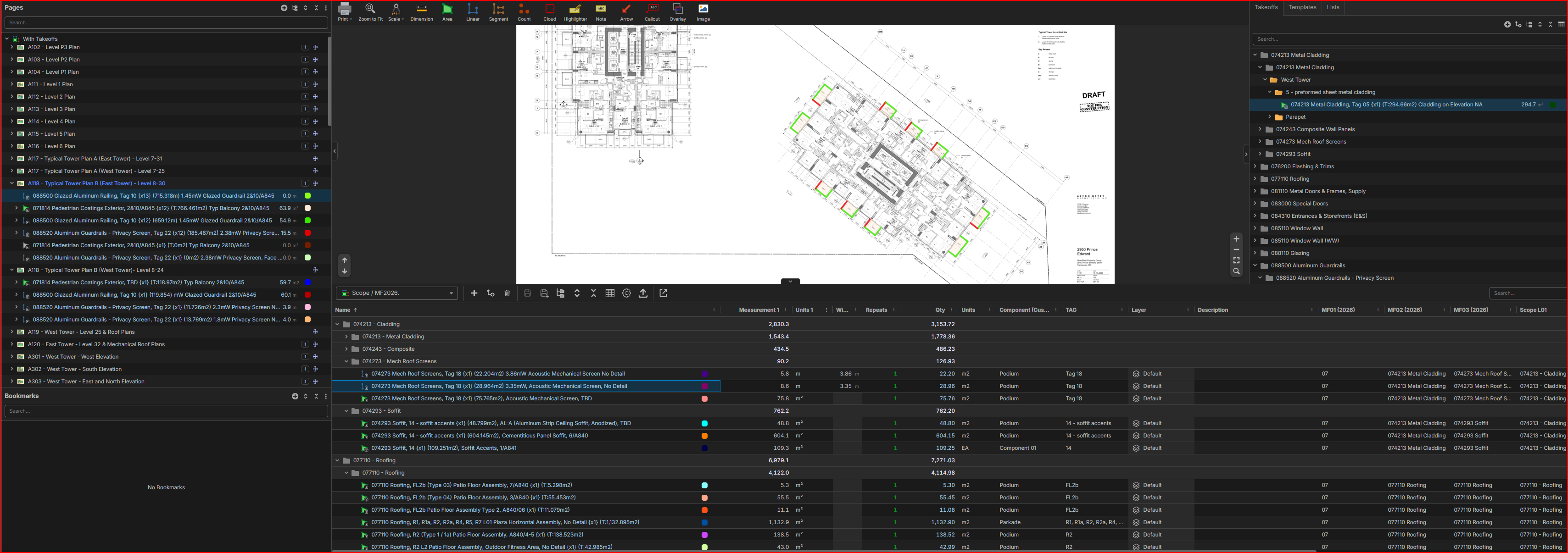Open the Scope / MF2026 dropdown
This screenshot has width=1568, height=553.
[x=397, y=293]
